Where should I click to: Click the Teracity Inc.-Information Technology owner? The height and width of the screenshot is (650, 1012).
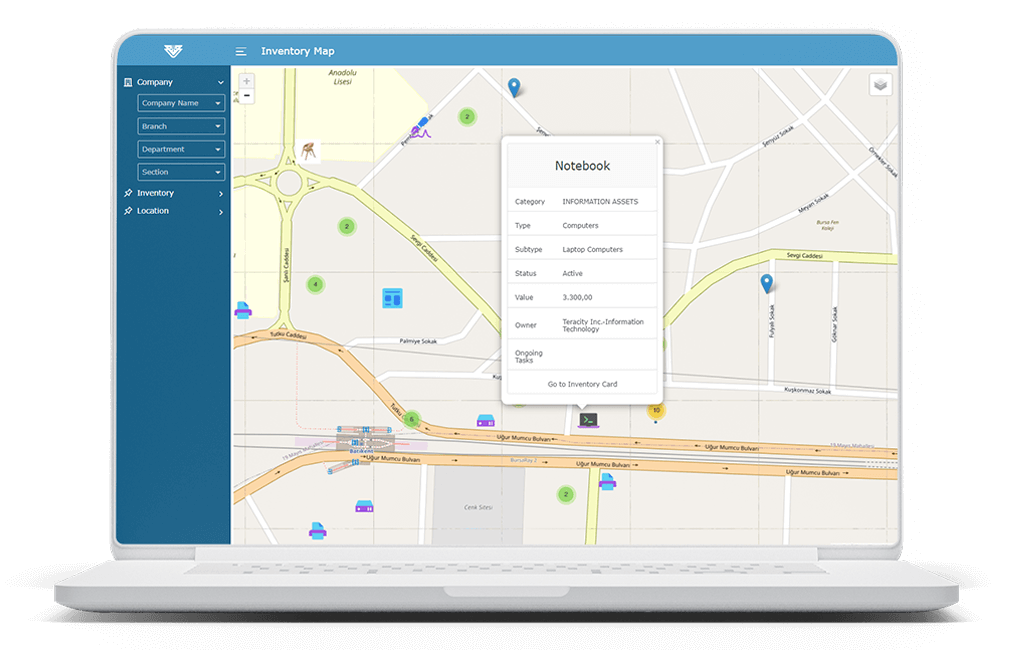point(603,325)
